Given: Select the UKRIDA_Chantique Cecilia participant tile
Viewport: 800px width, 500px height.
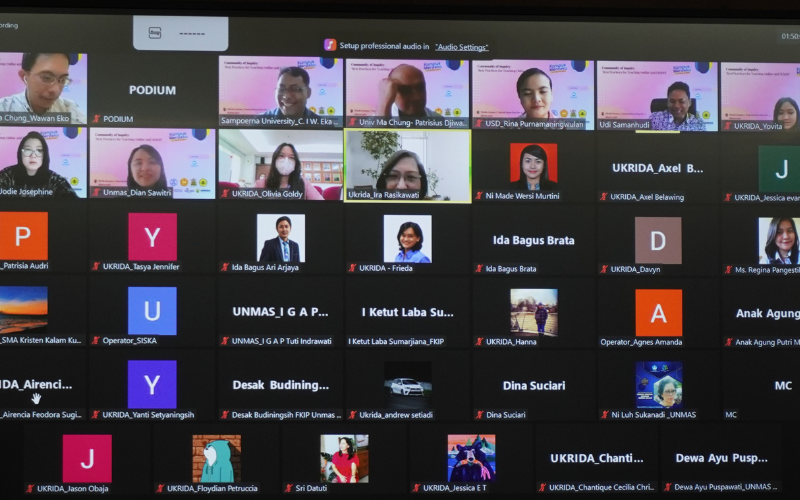Looking at the screenshot, I should [x=596, y=459].
